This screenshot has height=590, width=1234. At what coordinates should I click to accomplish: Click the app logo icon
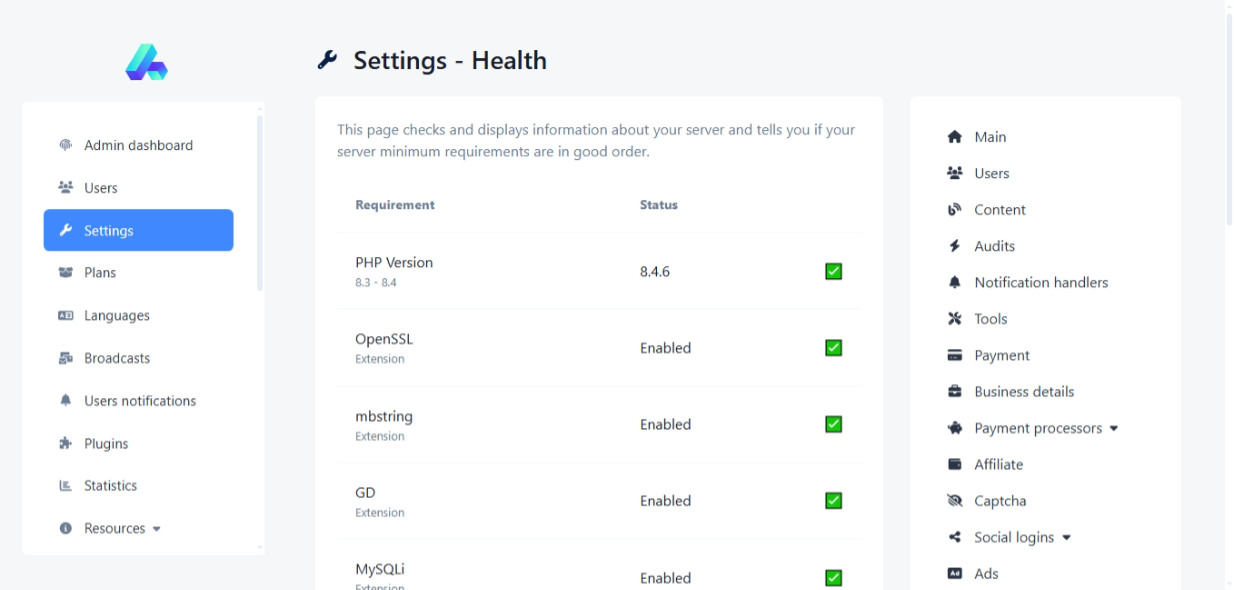146,63
